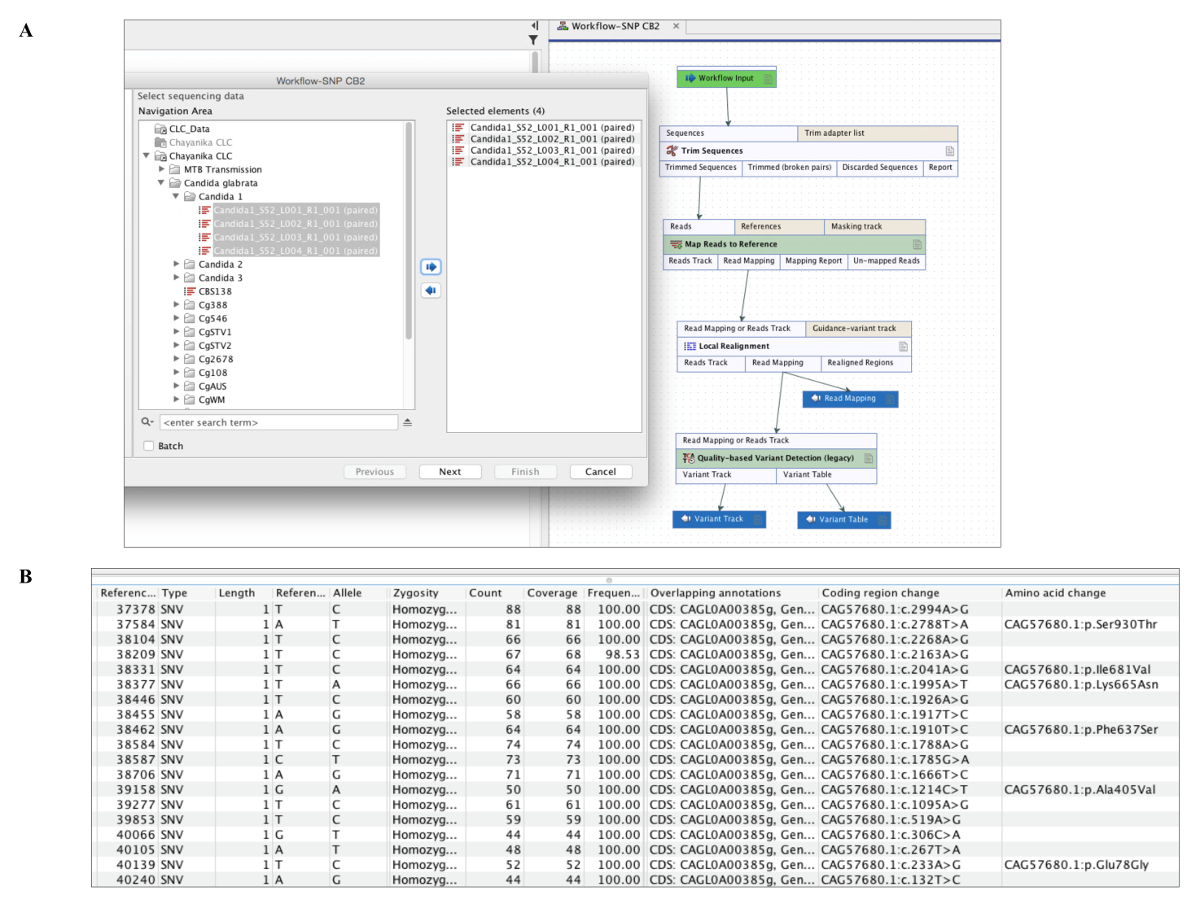Click the Quality-based Variant Detection icon
This screenshot has height=904, width=1200.
coord(688,458)
